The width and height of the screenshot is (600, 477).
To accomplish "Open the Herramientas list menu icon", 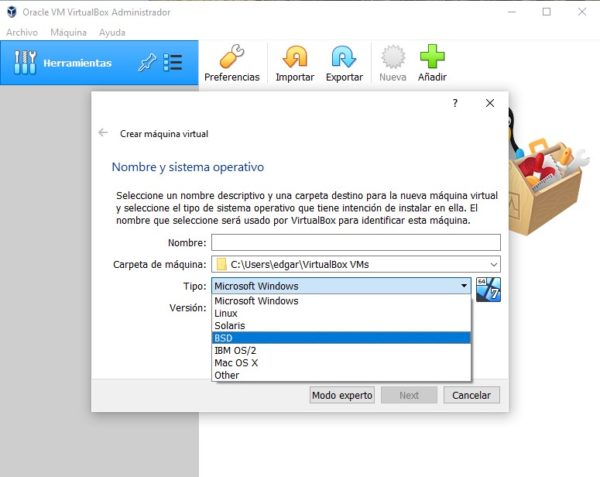I will (173, 62).
